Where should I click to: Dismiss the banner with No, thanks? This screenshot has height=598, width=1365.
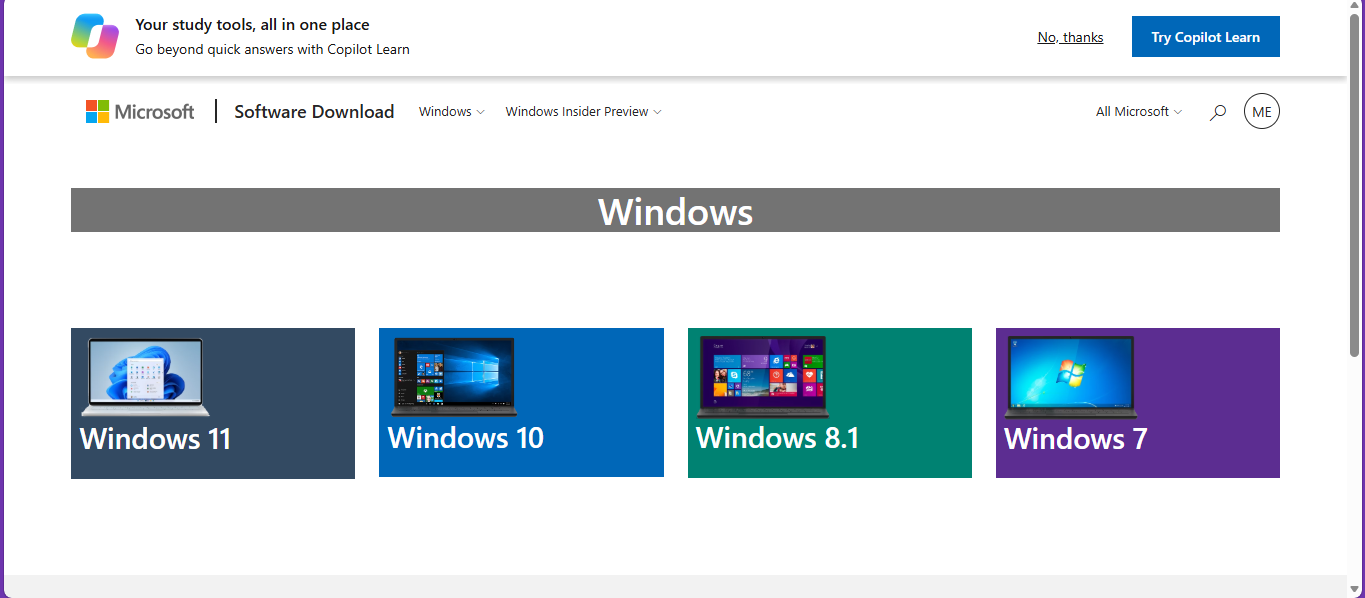point(1070,37)
